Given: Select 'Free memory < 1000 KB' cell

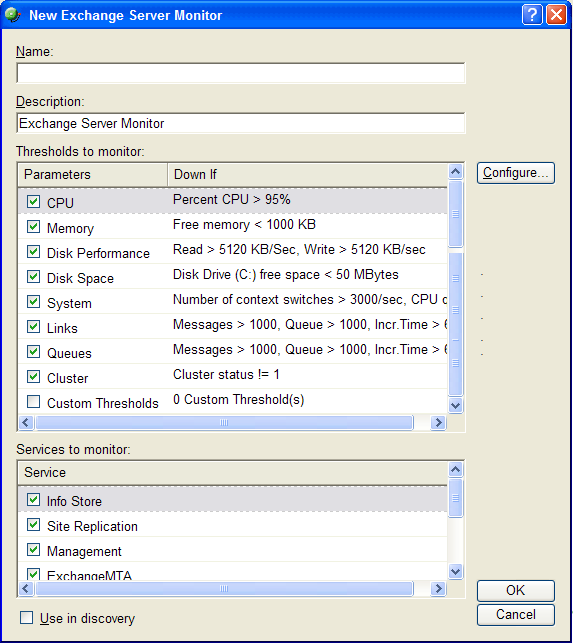Looking at the screenshot, I should [x=244, y=225].
